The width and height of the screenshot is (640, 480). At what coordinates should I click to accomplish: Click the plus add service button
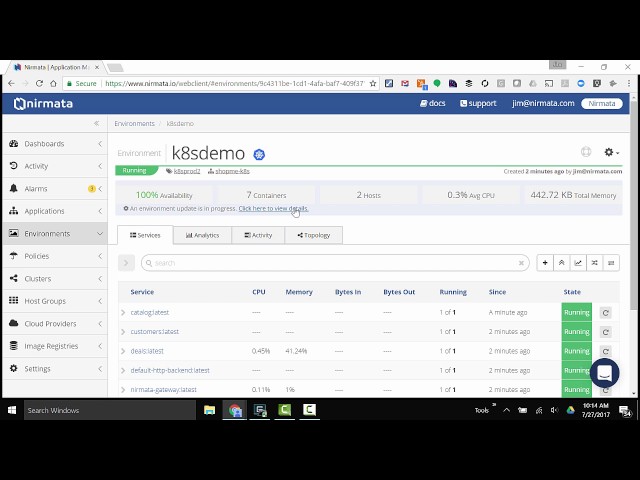[x=545, y=263]
